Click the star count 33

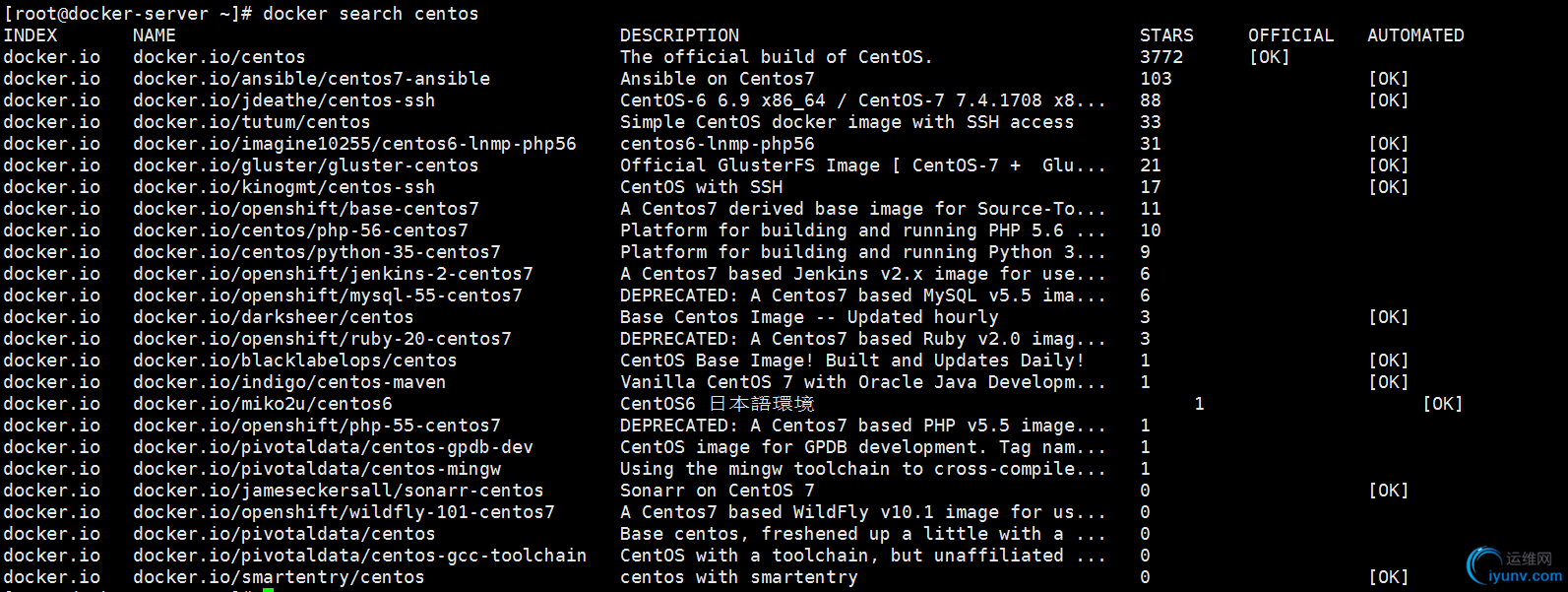tap(1151, 122)
